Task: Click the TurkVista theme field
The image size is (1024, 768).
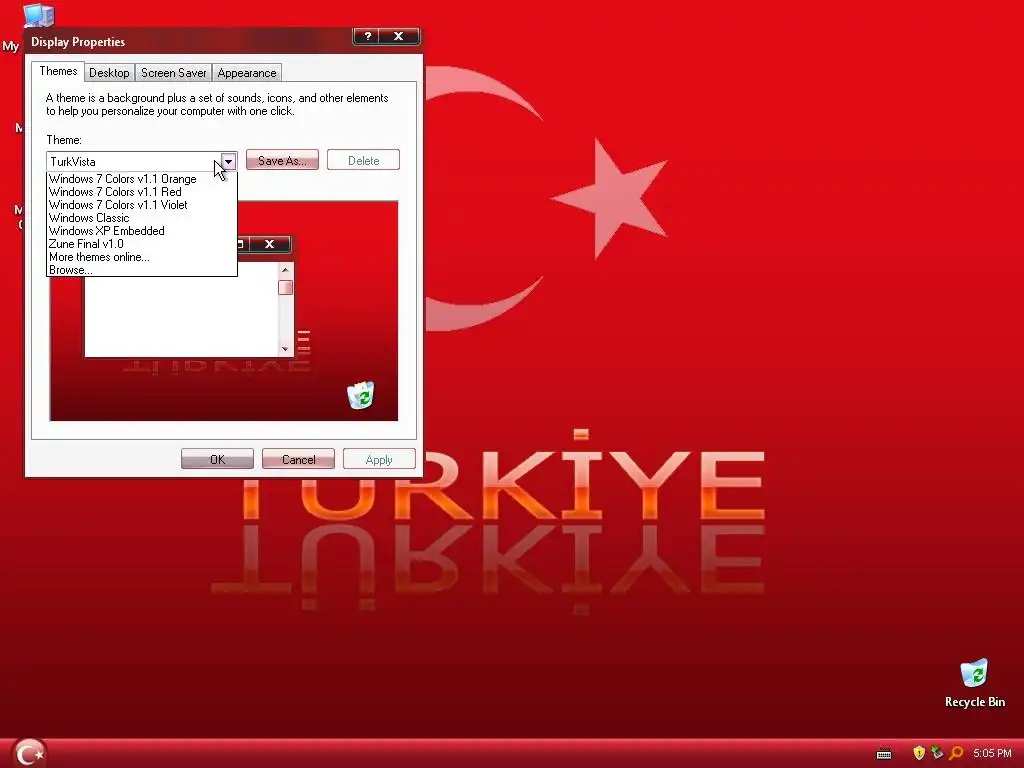Action: pyautogui.click(x=133, y=161)
